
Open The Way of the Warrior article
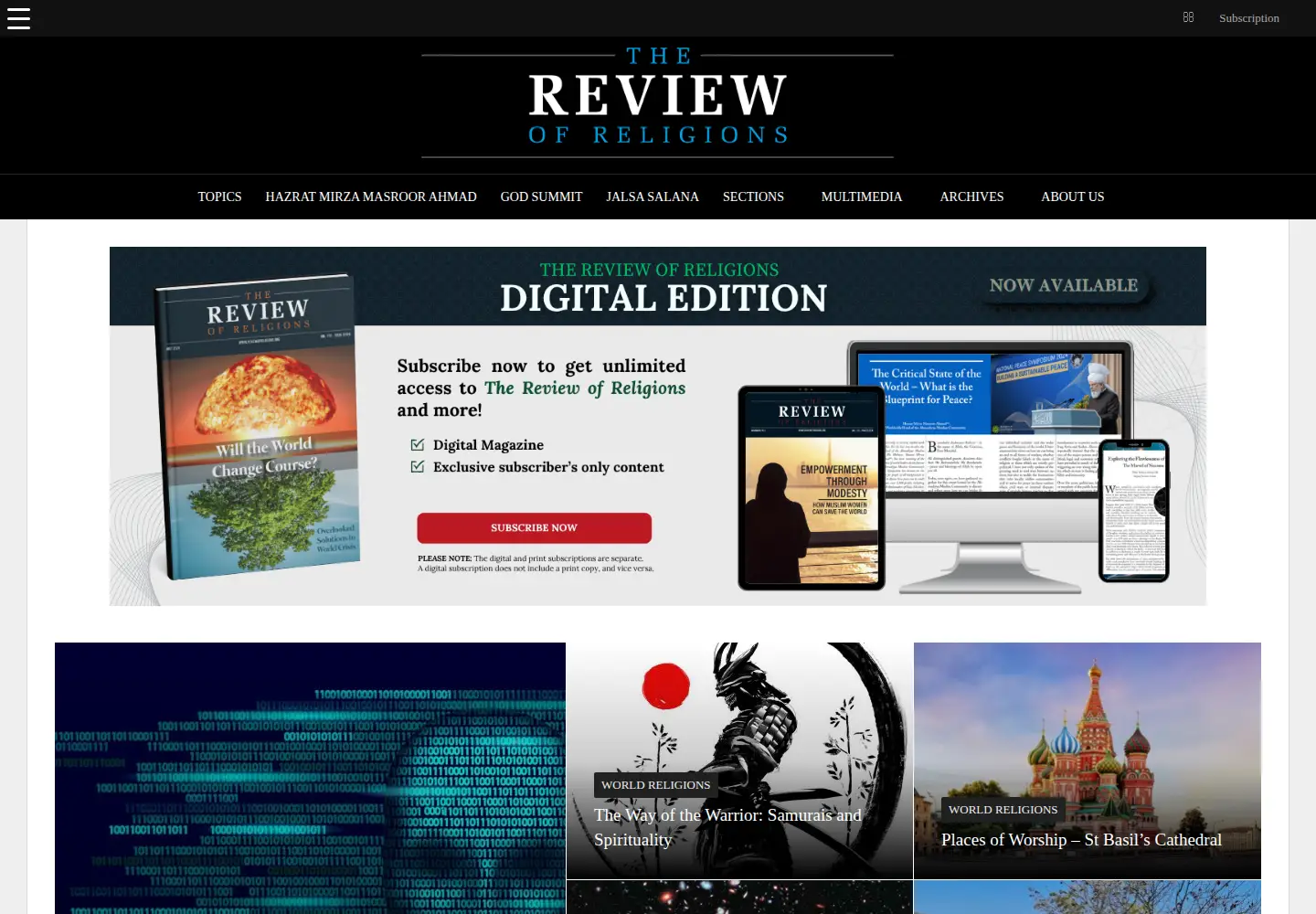[x=727, y=827]
